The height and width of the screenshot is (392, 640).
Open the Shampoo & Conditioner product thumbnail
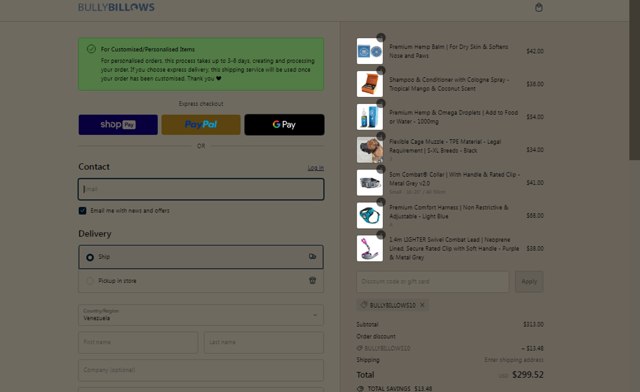[370, 84]
